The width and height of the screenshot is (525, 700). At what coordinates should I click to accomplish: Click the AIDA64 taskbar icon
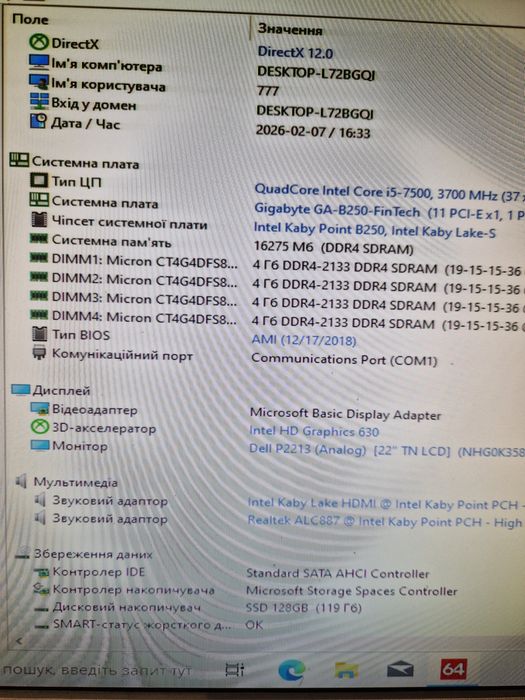point(453,669)
